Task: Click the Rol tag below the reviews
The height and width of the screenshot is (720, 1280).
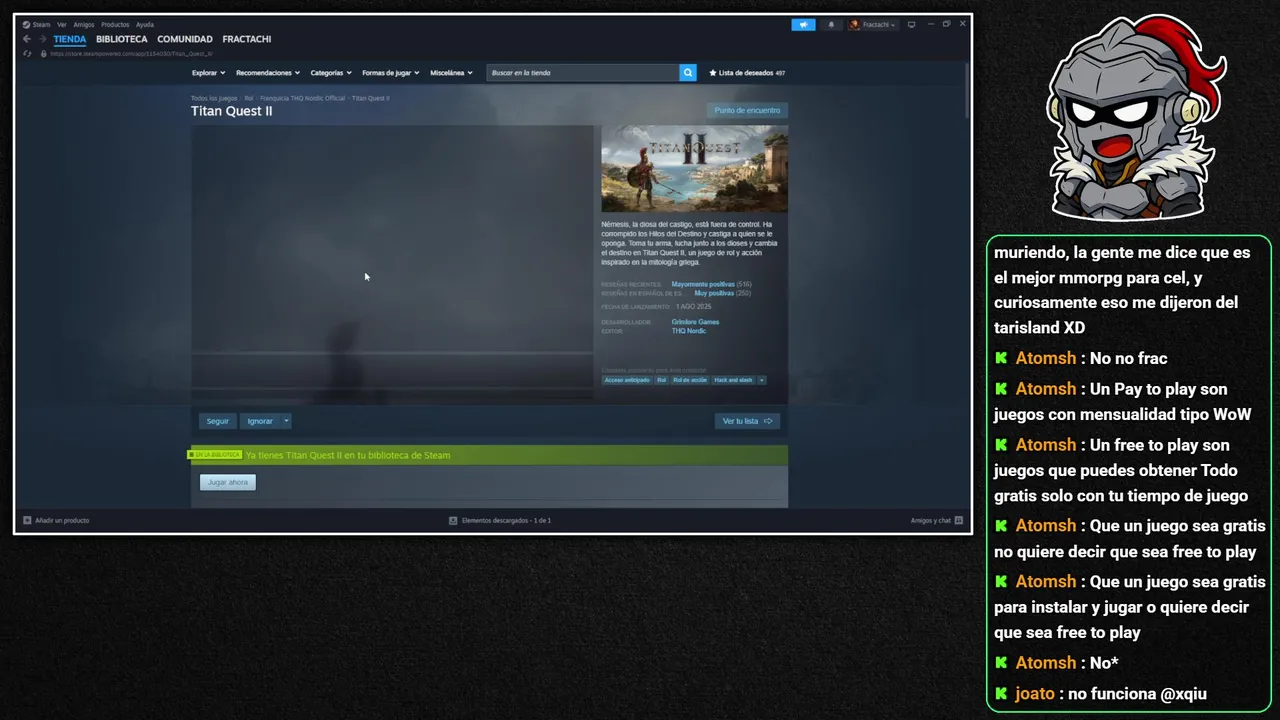Action: pos(661,380)
